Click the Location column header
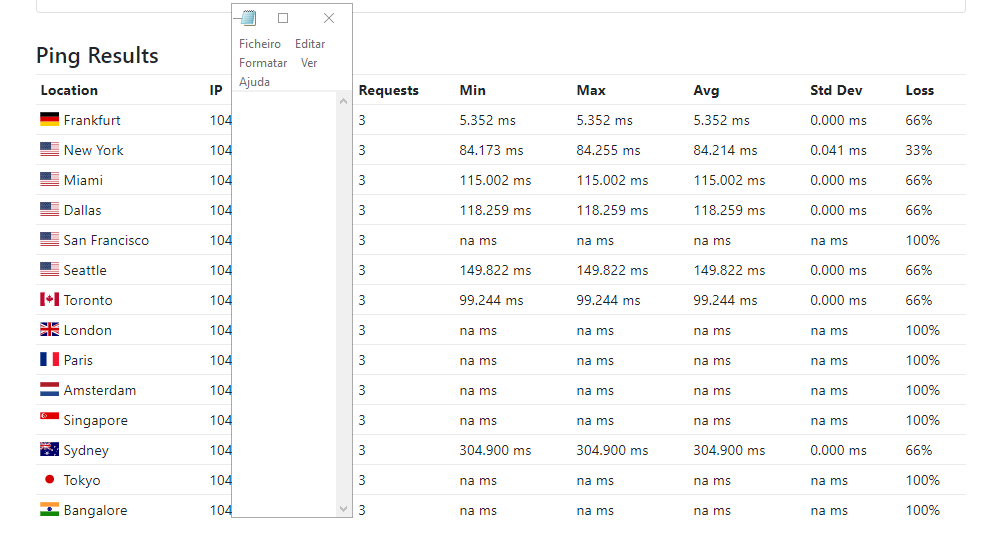982x544 pixels. point(69,90)
